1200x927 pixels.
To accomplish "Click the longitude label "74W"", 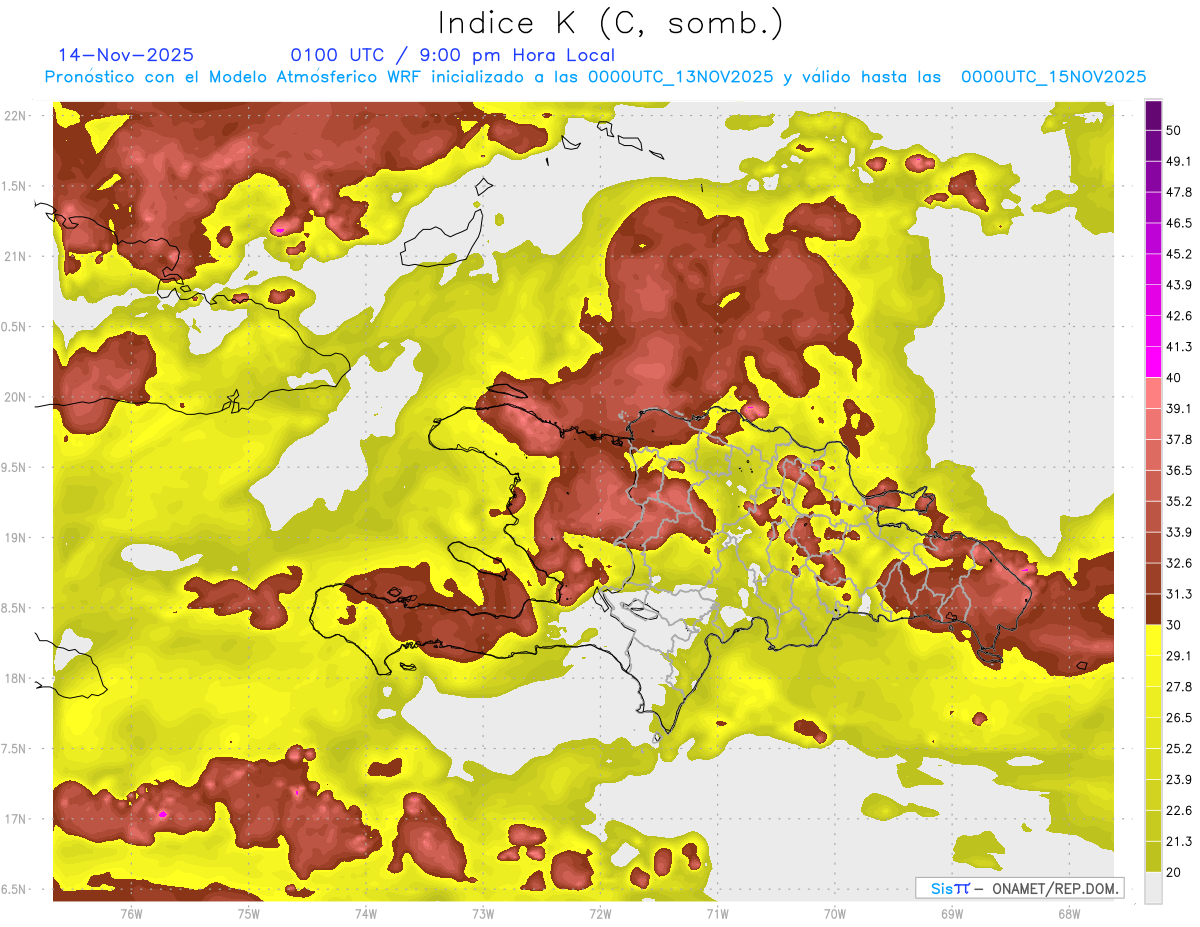I will tap(365, 913).
